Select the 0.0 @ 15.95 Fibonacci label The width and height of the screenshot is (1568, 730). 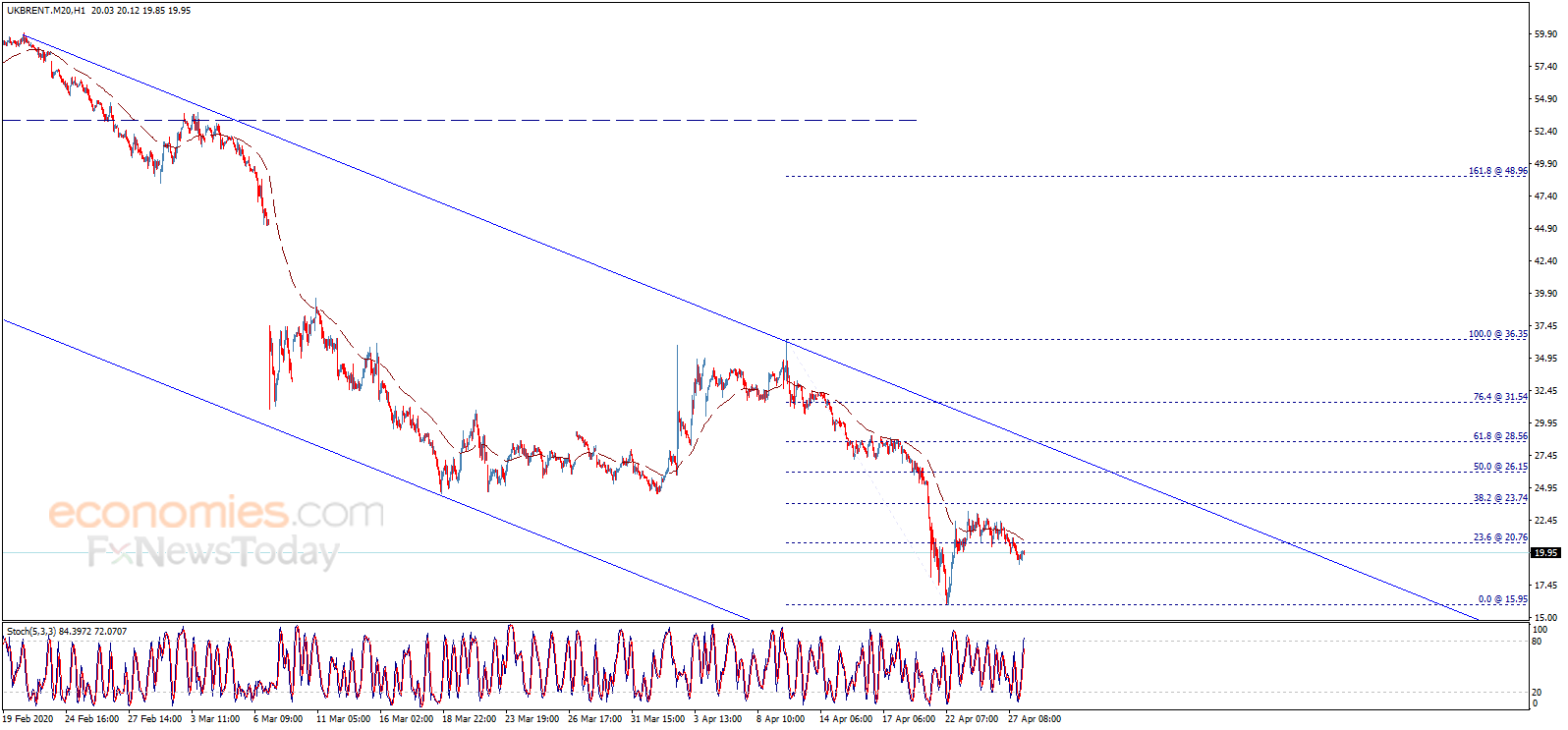(1503, 599)
